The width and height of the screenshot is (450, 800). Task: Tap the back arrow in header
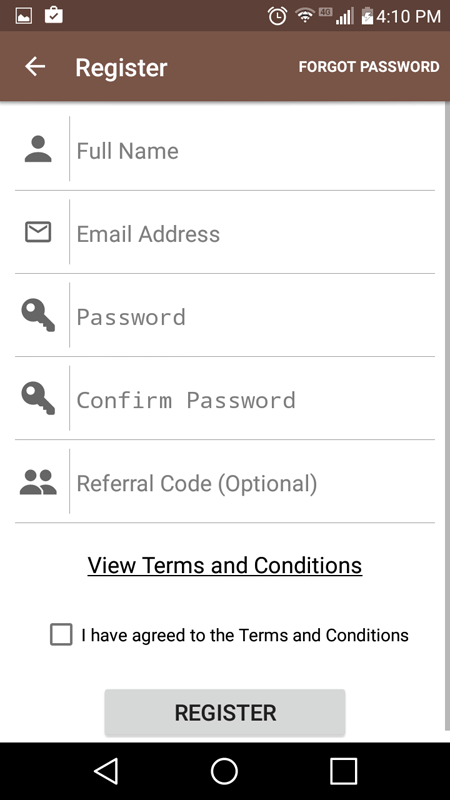[35, 66]
